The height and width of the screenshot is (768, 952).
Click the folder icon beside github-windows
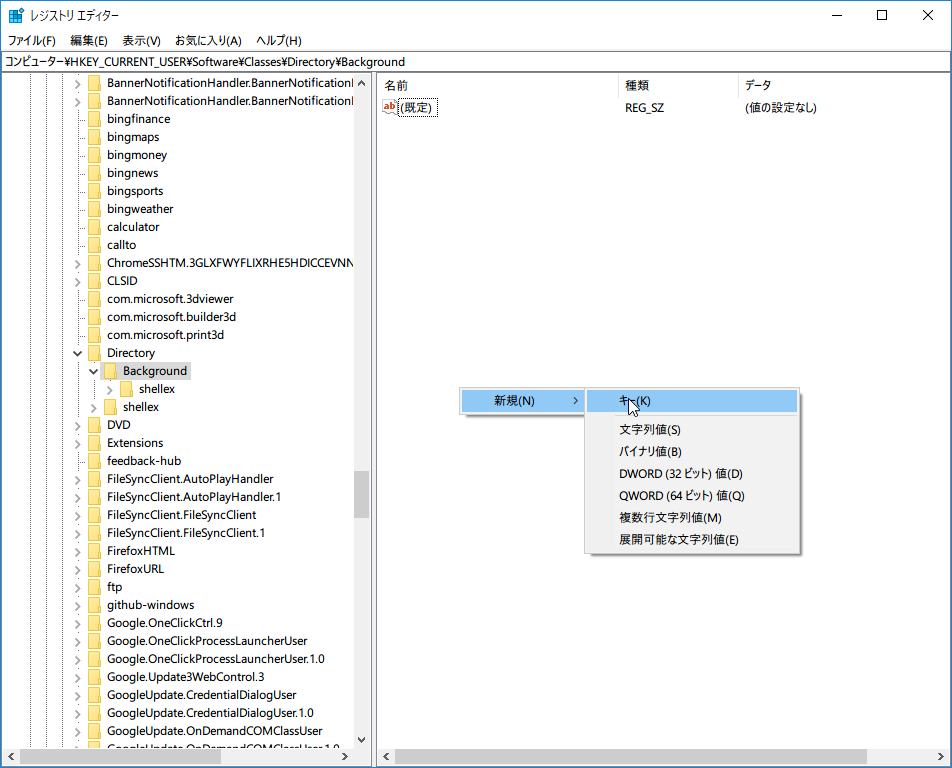94,605
